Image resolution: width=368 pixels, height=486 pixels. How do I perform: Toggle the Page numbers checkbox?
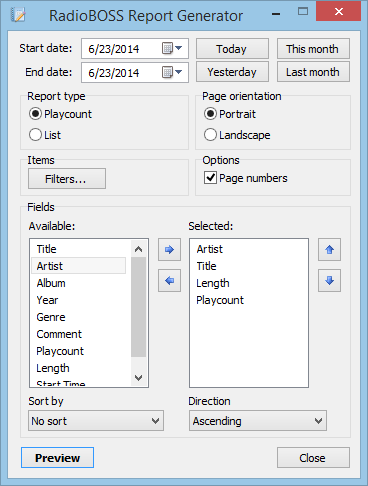tap(210, 178)
